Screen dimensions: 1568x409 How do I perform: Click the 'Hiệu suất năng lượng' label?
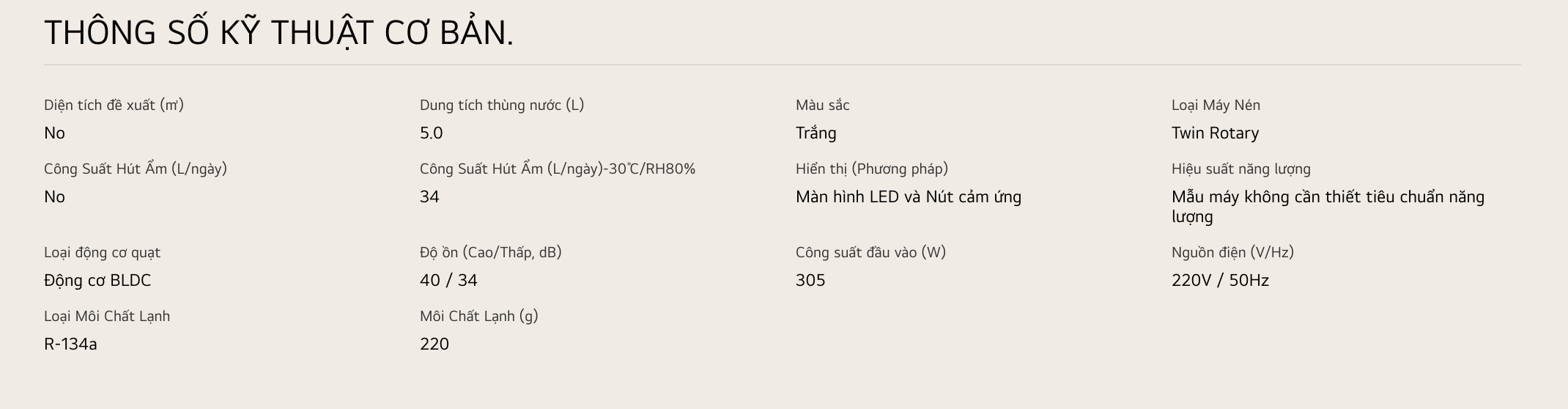(x=1240, y=169)
